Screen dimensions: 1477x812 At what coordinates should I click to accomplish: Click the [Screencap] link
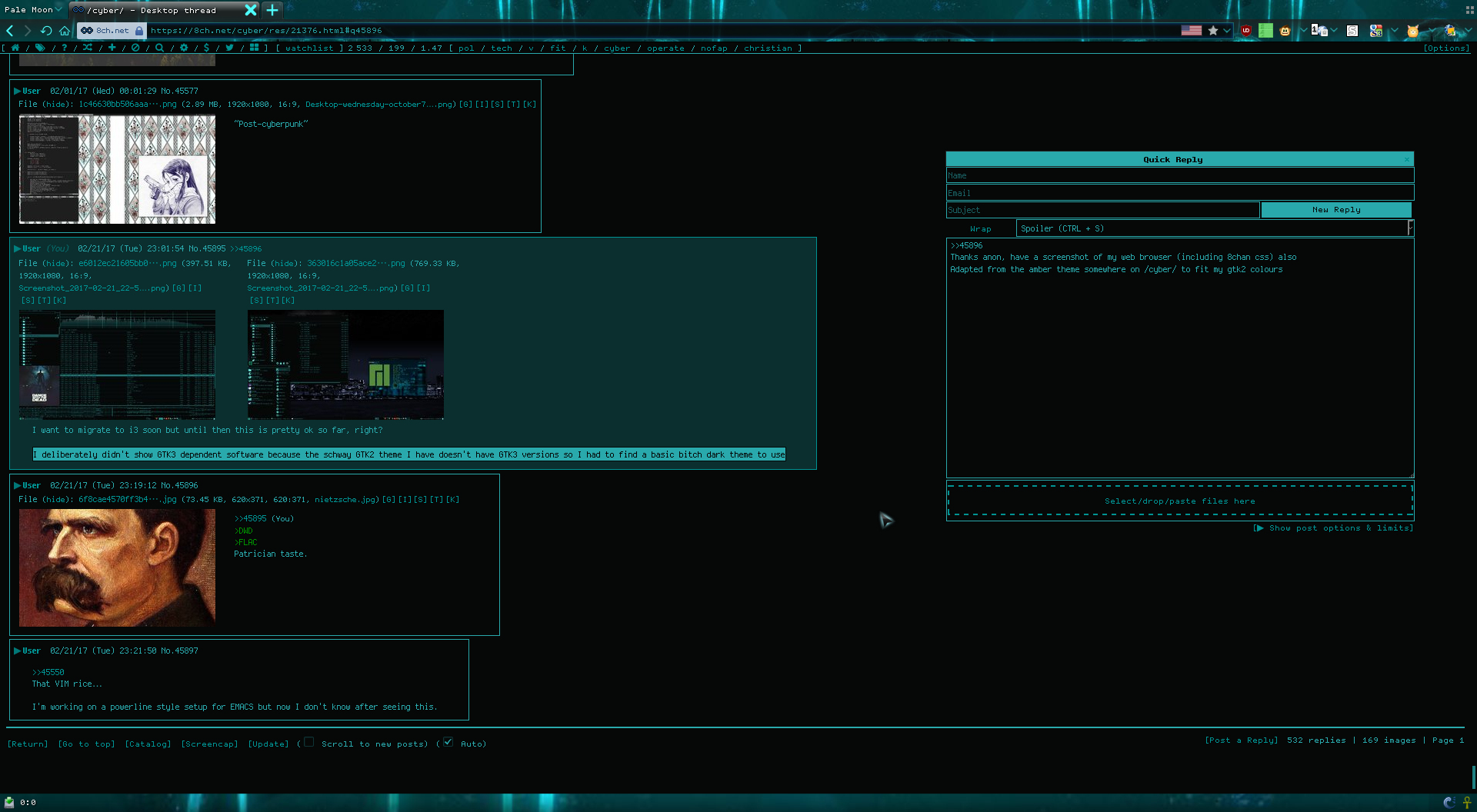click(x=209, y=744)
